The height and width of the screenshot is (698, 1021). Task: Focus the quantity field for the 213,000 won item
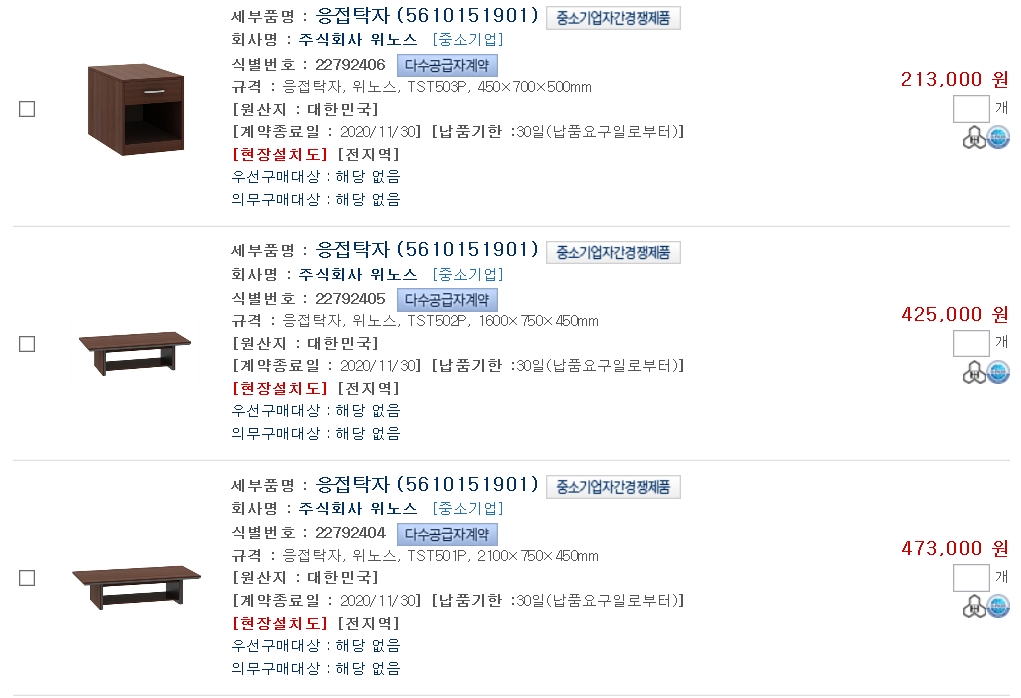pyautogui.click(x=970, y=109)
